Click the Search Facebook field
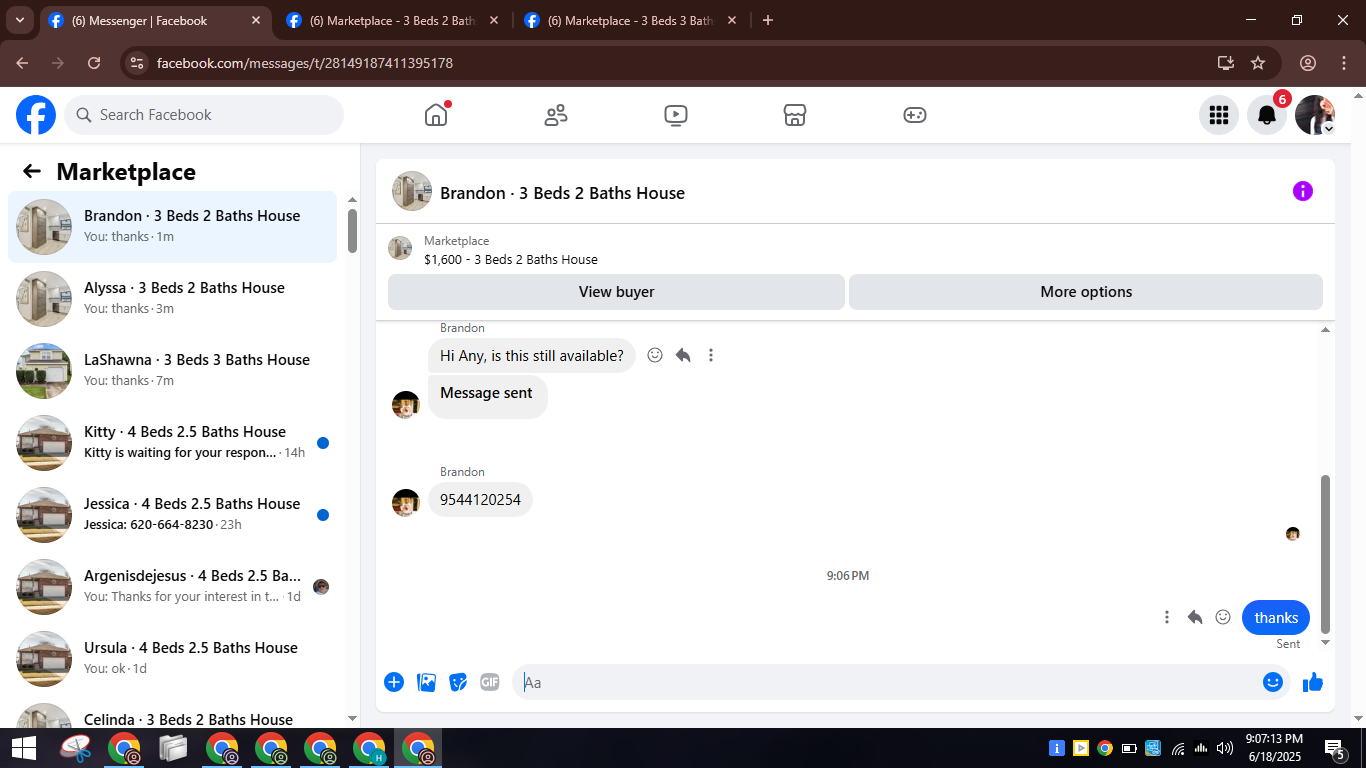This screenshot has width=1366, height=768. click(204, 115)
